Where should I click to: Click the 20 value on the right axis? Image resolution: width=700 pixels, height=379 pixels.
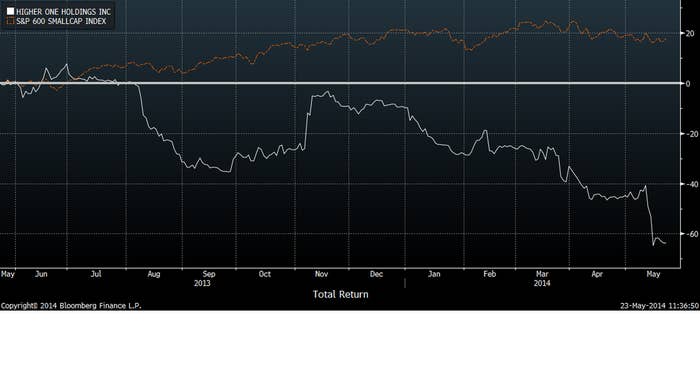point(690,33)
